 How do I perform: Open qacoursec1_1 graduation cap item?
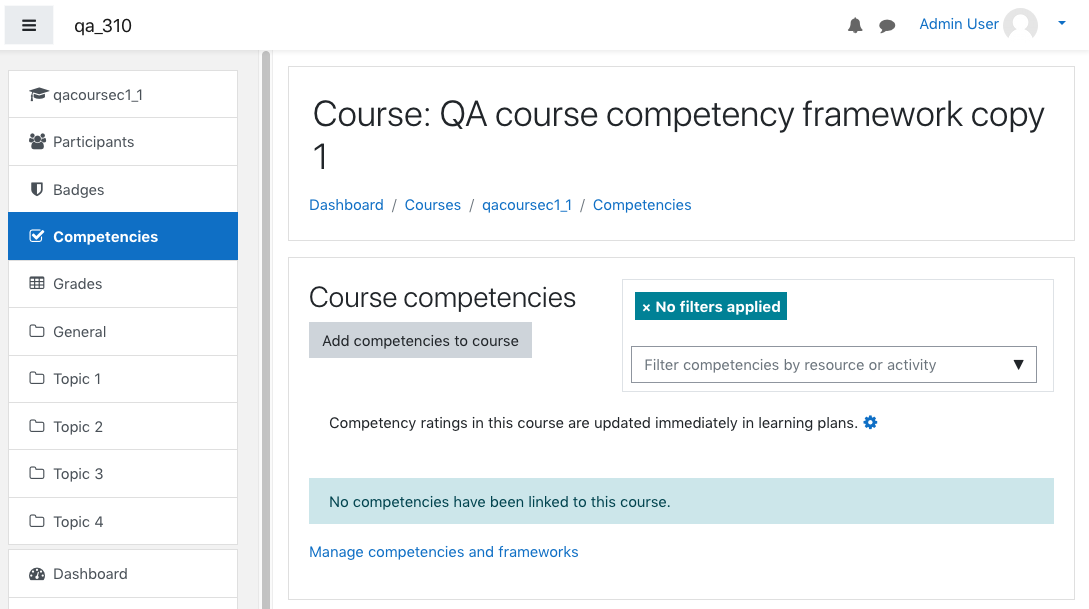pos(123,94)
